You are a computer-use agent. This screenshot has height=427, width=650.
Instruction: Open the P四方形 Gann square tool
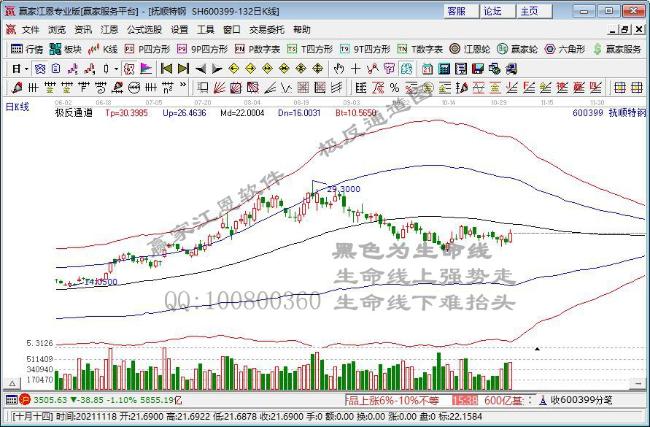pyautogui.click(x=147, y=49)
